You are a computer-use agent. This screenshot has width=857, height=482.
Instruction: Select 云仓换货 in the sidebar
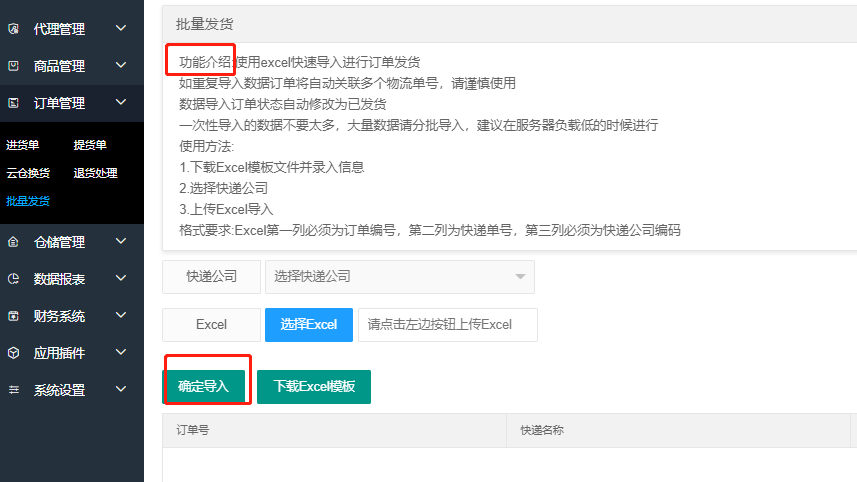[28, 173]
